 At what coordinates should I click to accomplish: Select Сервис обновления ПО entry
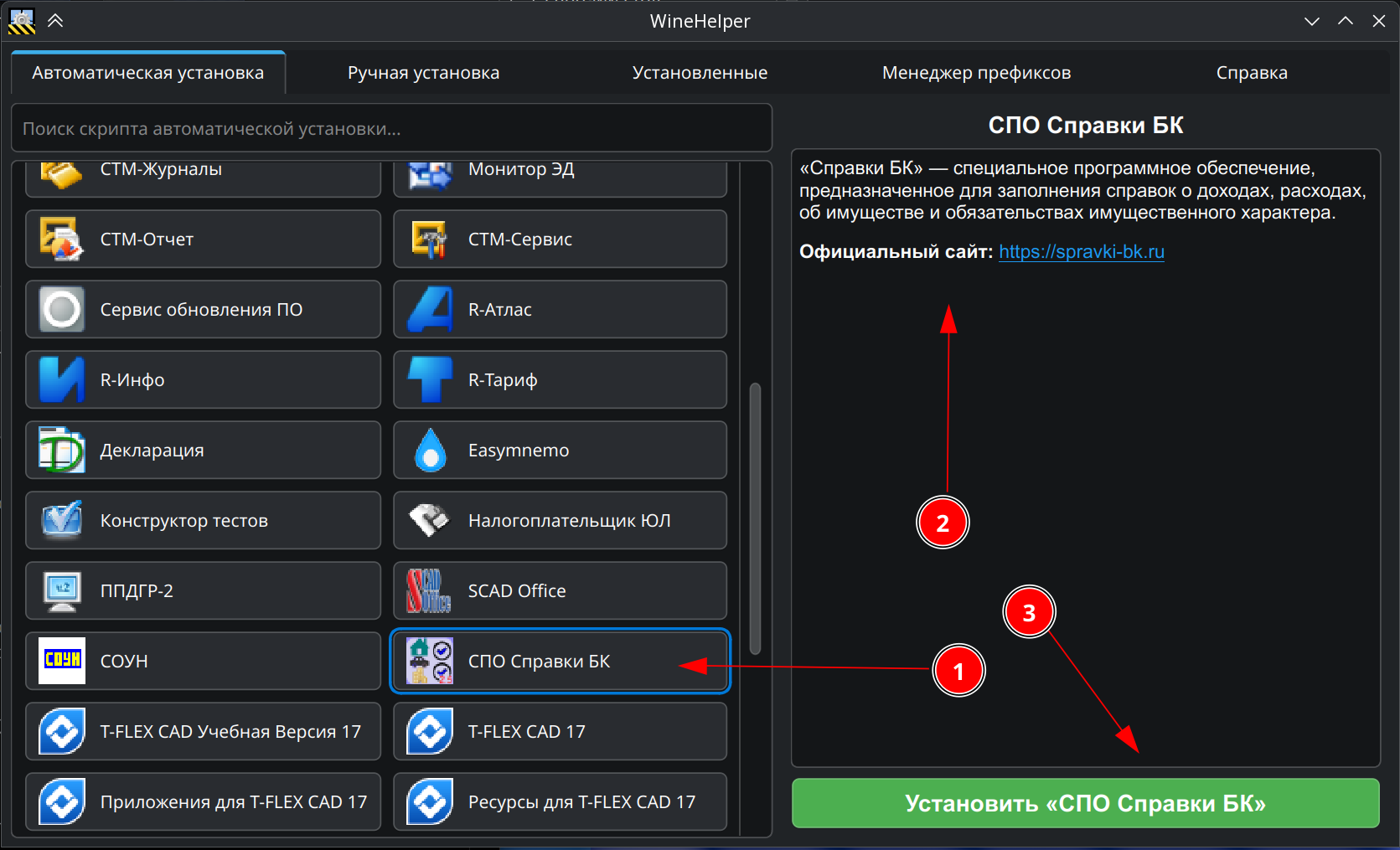[x=203, y=310]
